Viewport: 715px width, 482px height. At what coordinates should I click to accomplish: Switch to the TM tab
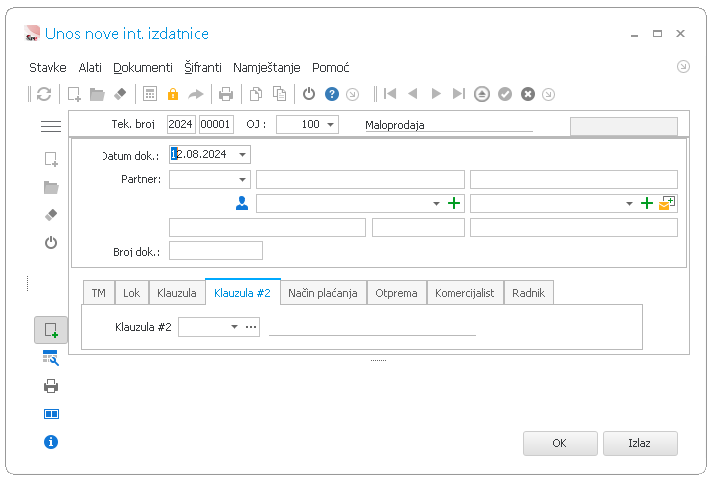point(98,293)
